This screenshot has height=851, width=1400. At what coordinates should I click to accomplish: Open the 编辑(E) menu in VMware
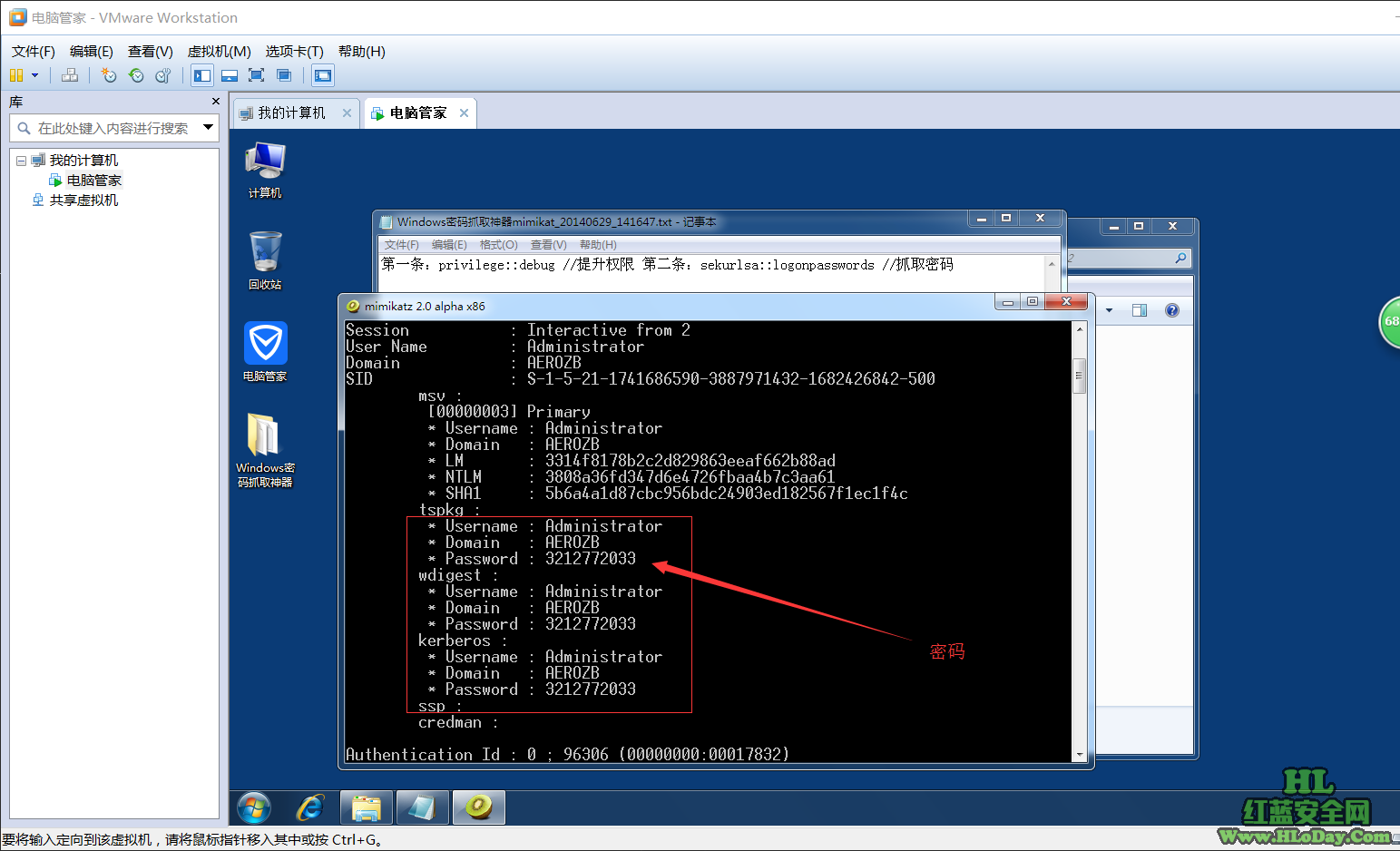pyautogui.click(x=92, y=52)
